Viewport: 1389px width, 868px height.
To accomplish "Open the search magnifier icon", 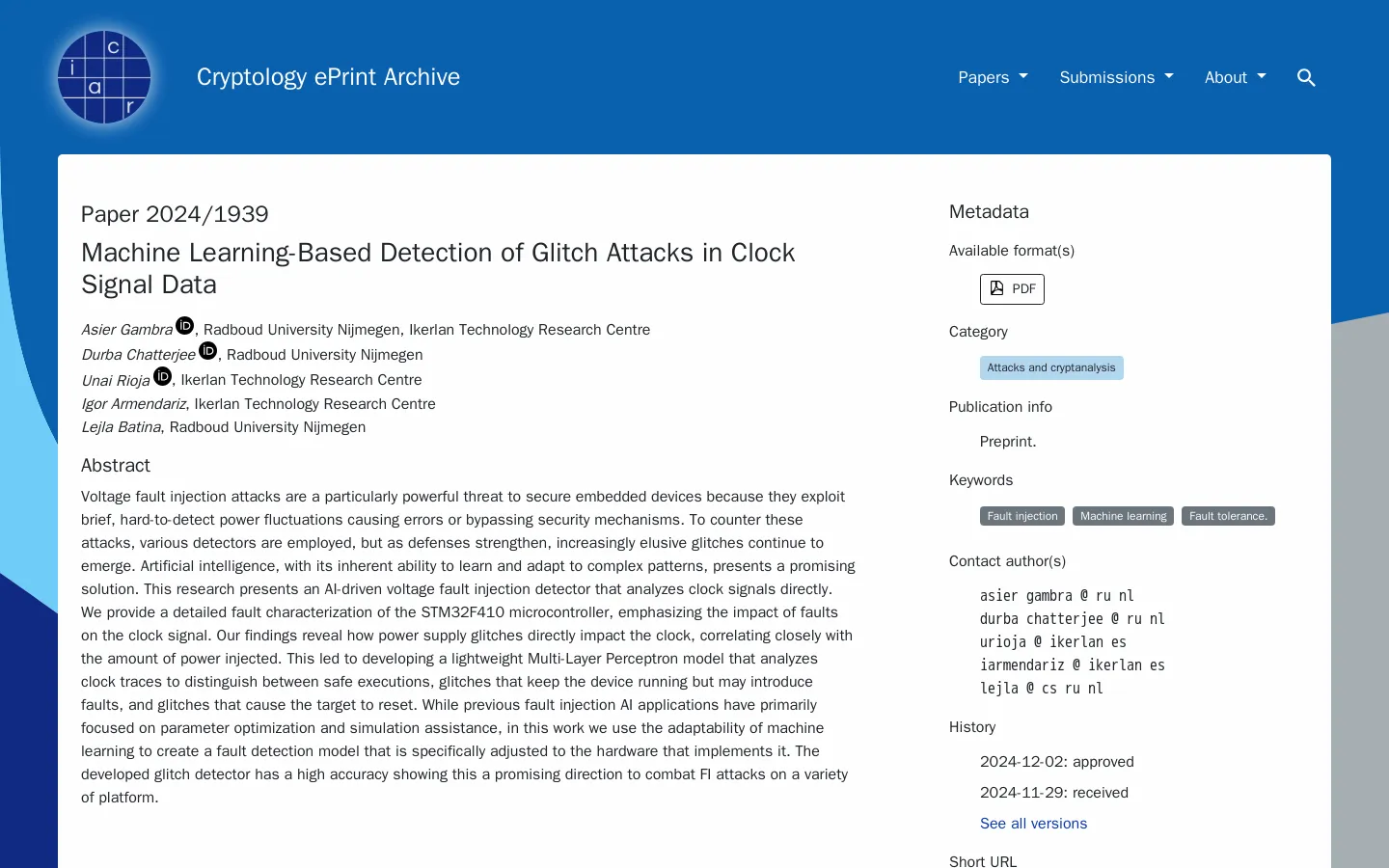I will point(1306,77).
